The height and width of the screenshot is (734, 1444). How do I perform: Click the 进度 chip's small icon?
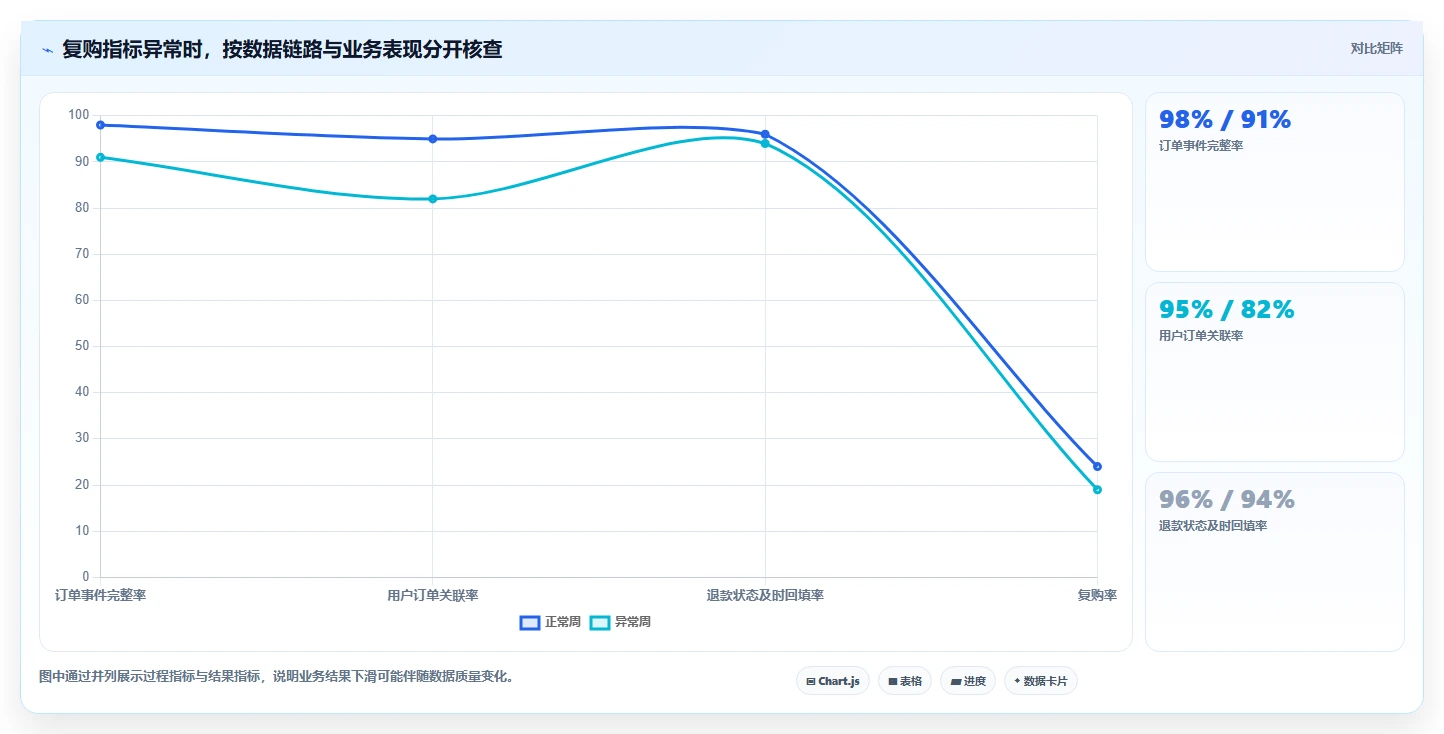956,681
